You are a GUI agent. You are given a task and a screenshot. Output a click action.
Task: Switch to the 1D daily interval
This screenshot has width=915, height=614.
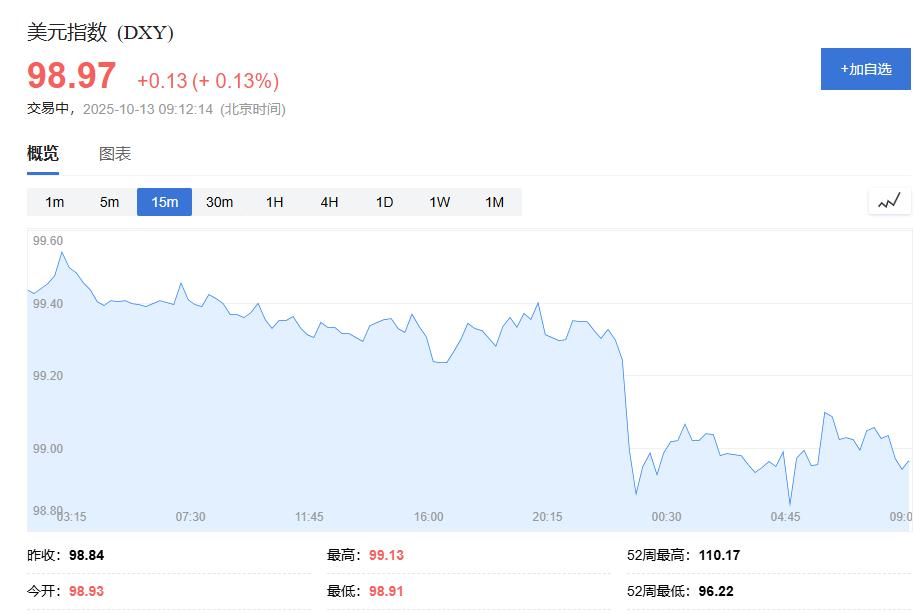[x=384, y=201]
